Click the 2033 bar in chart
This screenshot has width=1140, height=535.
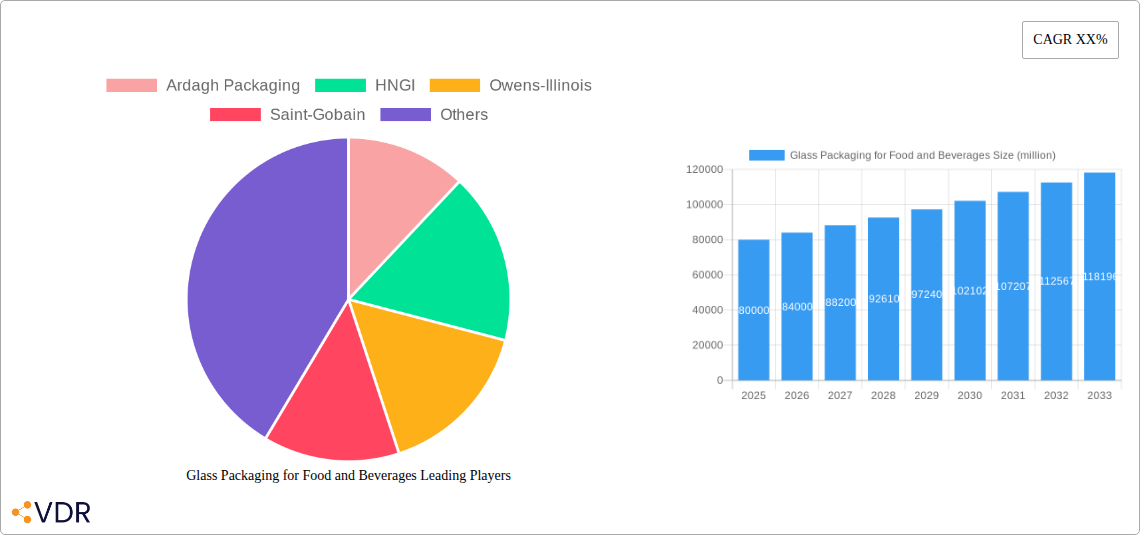pos(1099,276)
